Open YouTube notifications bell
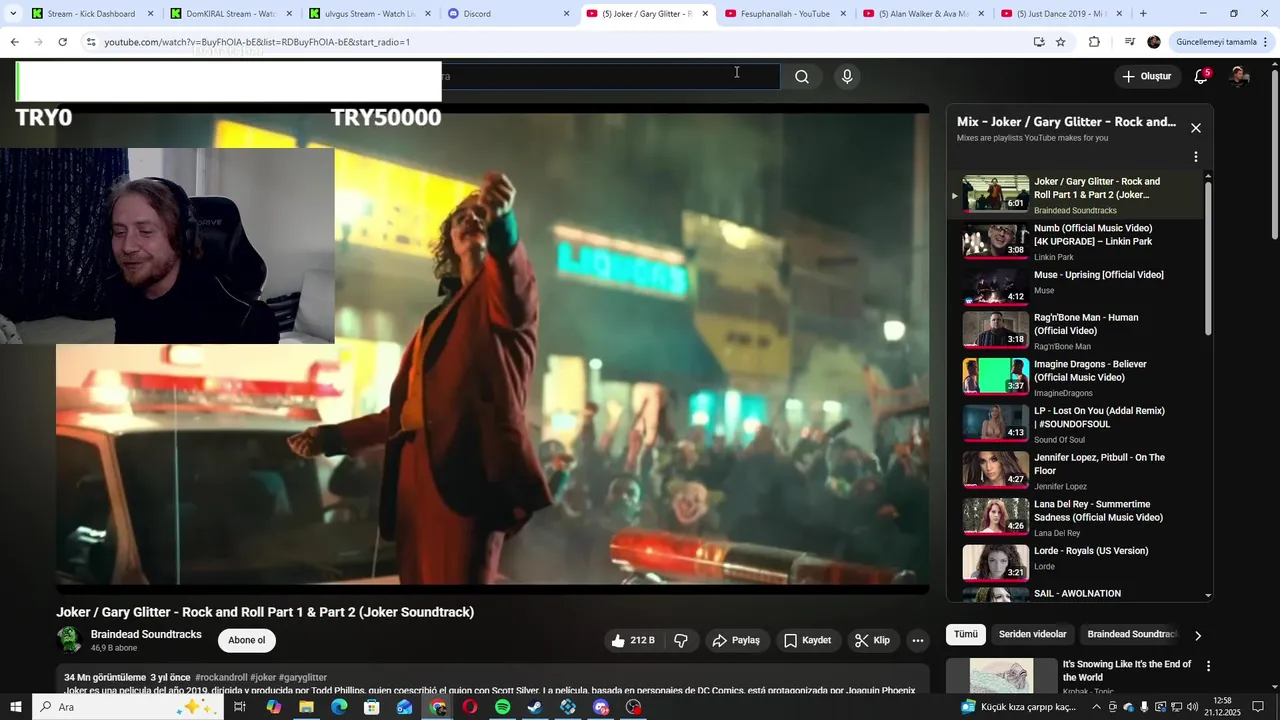 [1202, 77]
